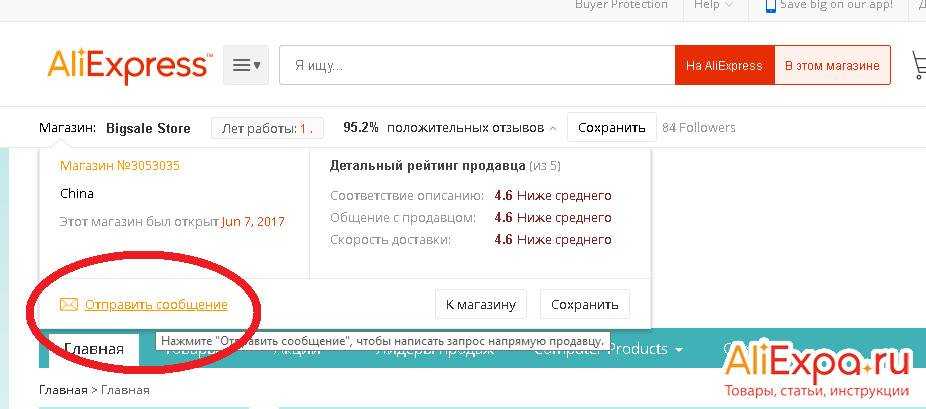This screenshot has width=926, height=409.
Task: Open the Buyer Protection link
Action: coord(621,5)
